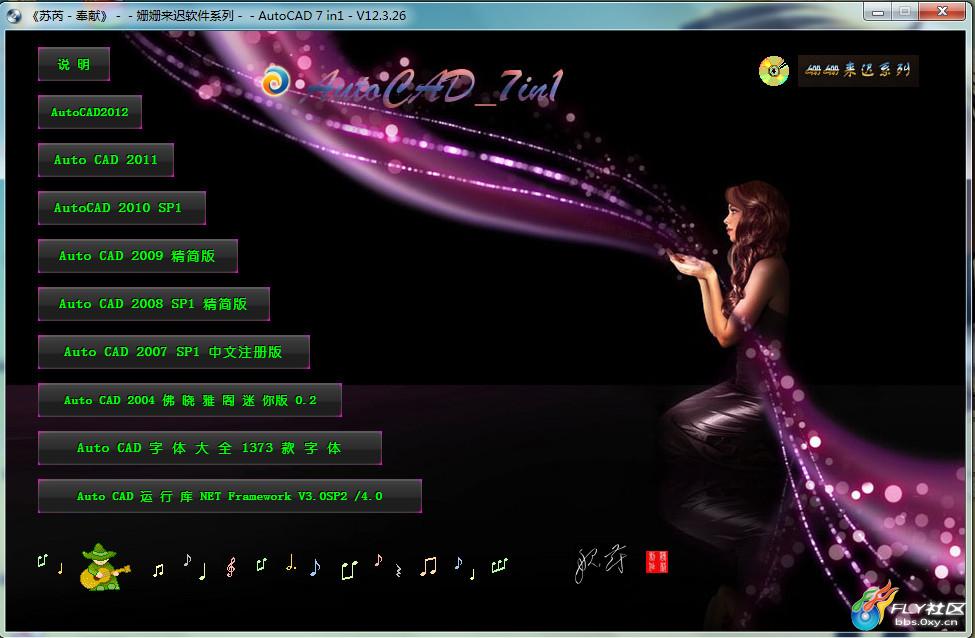Close the AutoCAD 7 in1 window
This screenshot has width=975, height=638.
[x=942, y=11]
